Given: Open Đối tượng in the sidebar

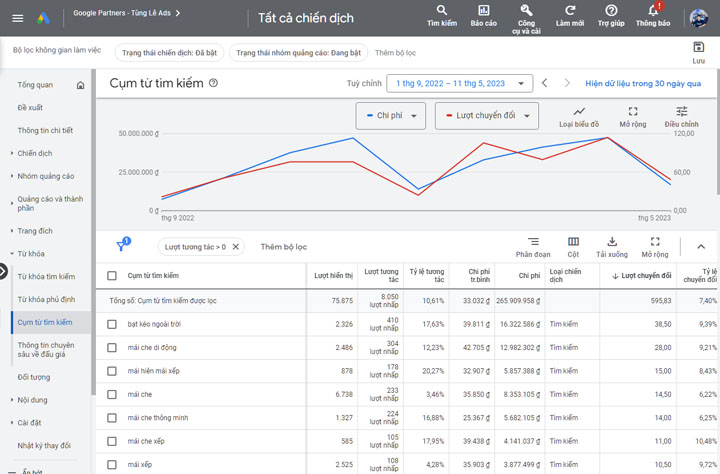Looking at the screenshot, I should (34, 378).
